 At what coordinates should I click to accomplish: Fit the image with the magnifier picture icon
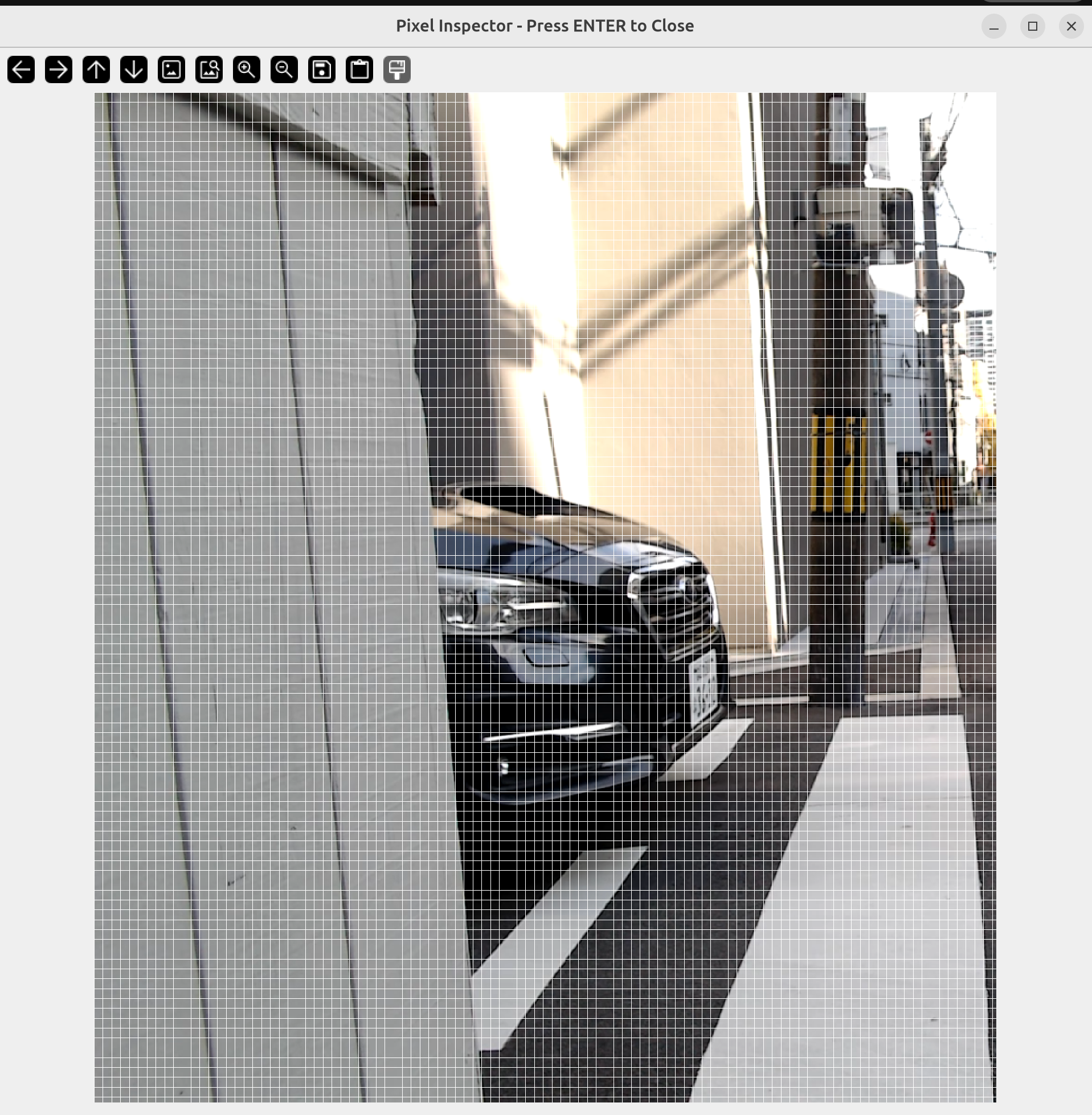point(208,70)
